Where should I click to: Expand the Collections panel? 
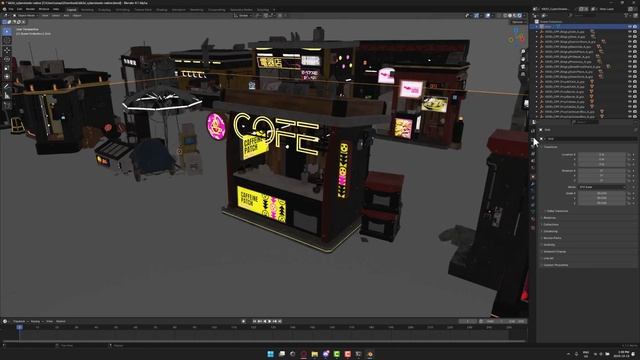pos(551,224)
